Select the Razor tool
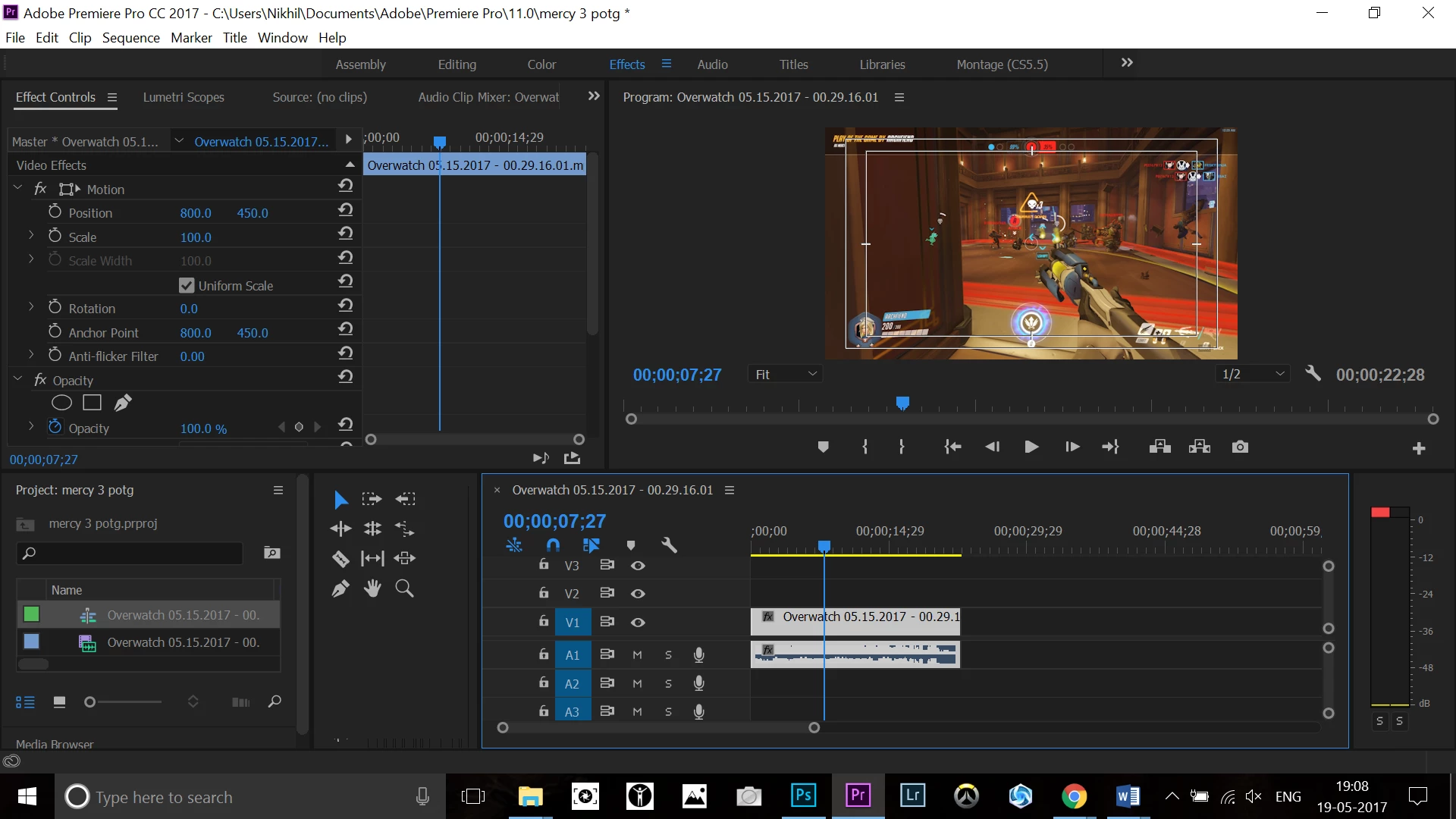Image resolution: width=1456 pixels, height=819 pixels. pos(340,559)
